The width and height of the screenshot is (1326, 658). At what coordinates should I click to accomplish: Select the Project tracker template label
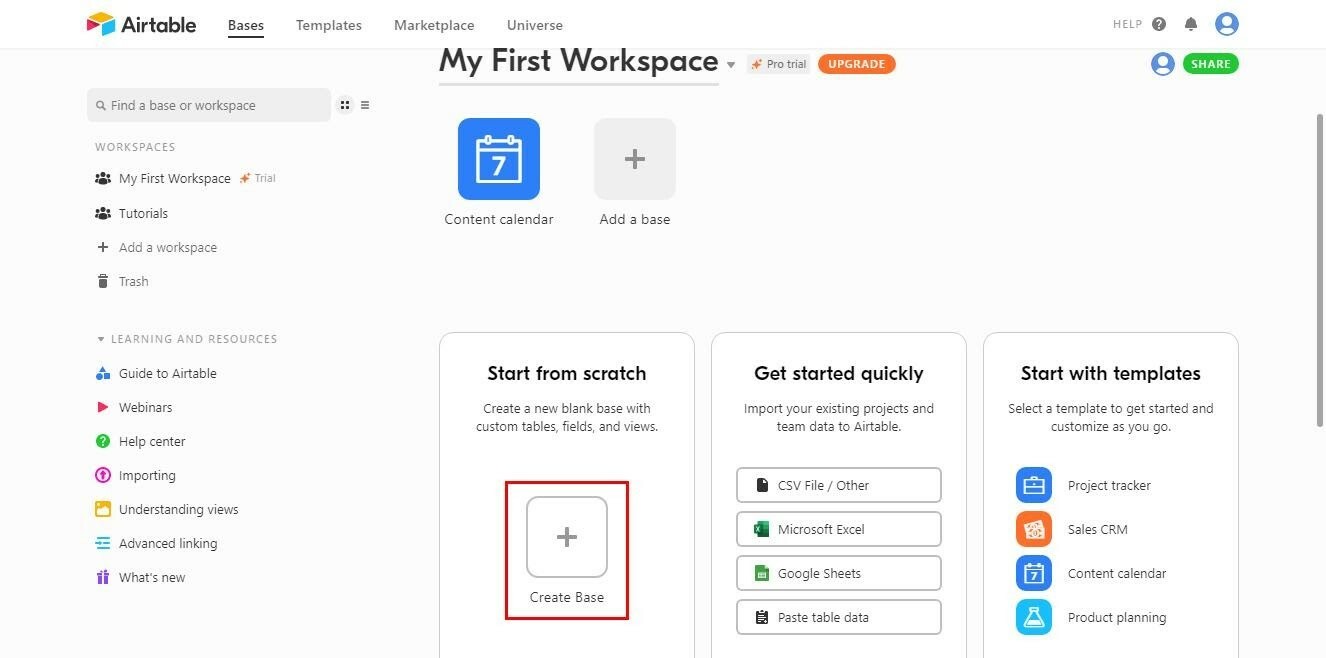[x=1109, y=485]
